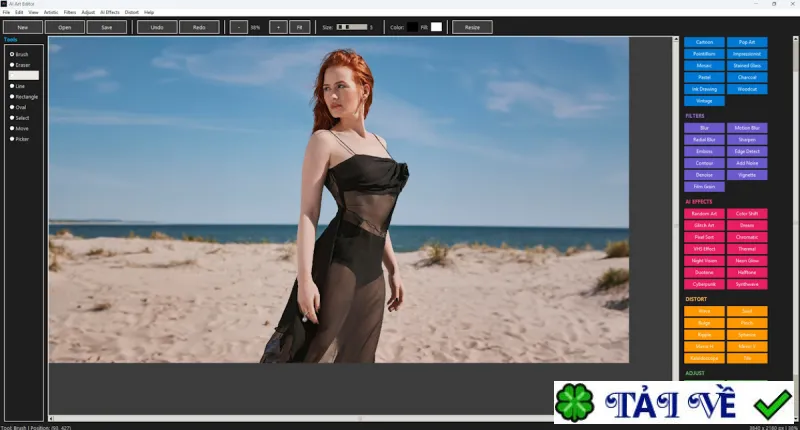Apply the Mirror H distortion
This screenshot has width=800, height=430.
pyautogui.click(x=704, y=346)
